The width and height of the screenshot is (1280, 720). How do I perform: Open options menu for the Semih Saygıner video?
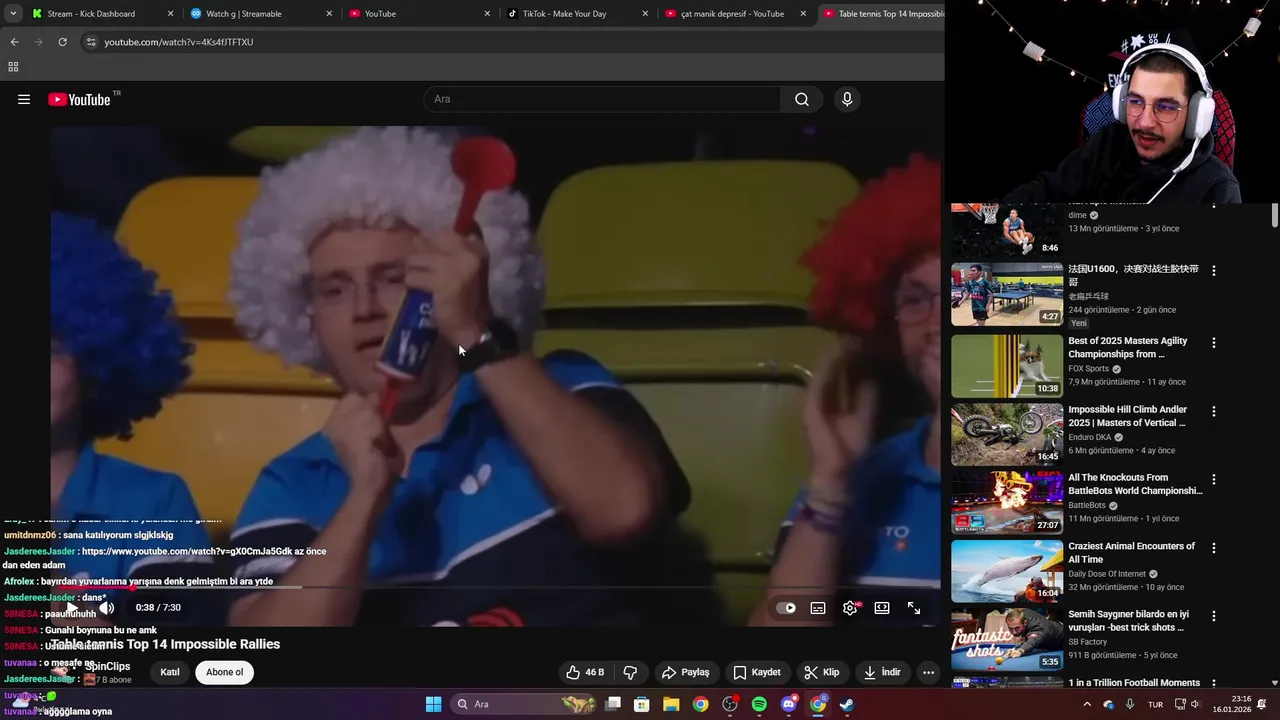click(1214, 616)
